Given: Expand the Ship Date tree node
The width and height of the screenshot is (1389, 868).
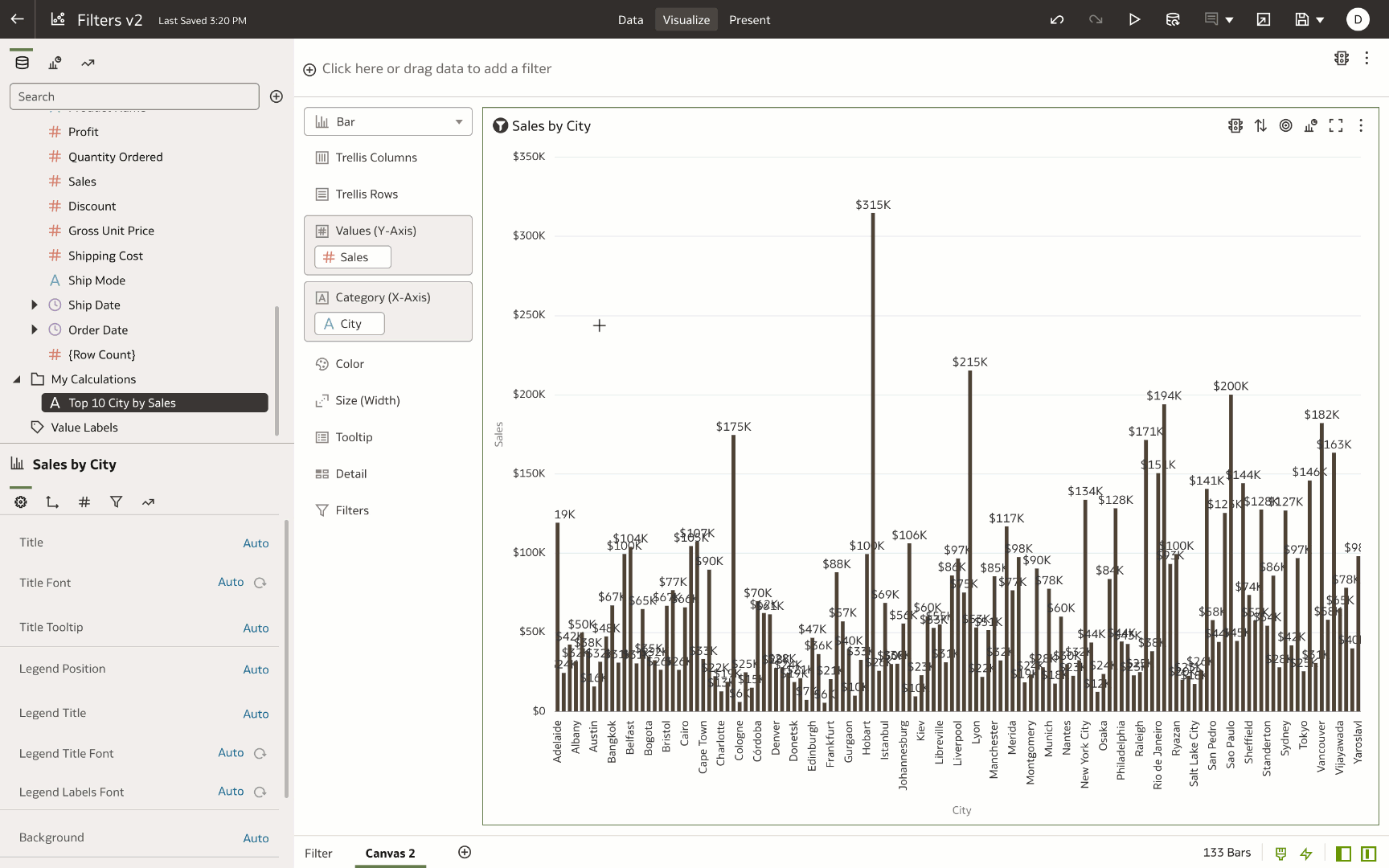Looking at the screenshot, I should pos(34,305).
